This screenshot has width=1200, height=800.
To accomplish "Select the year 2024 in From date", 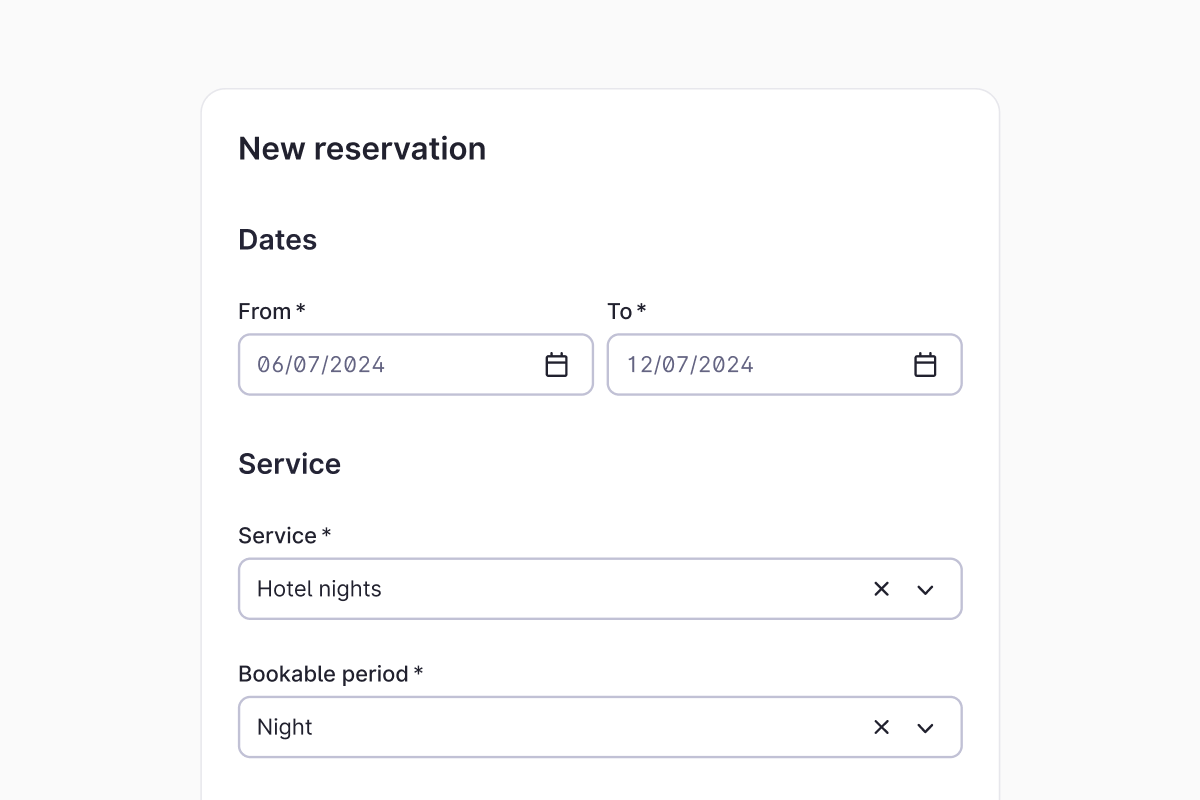I will click(358, 365).
